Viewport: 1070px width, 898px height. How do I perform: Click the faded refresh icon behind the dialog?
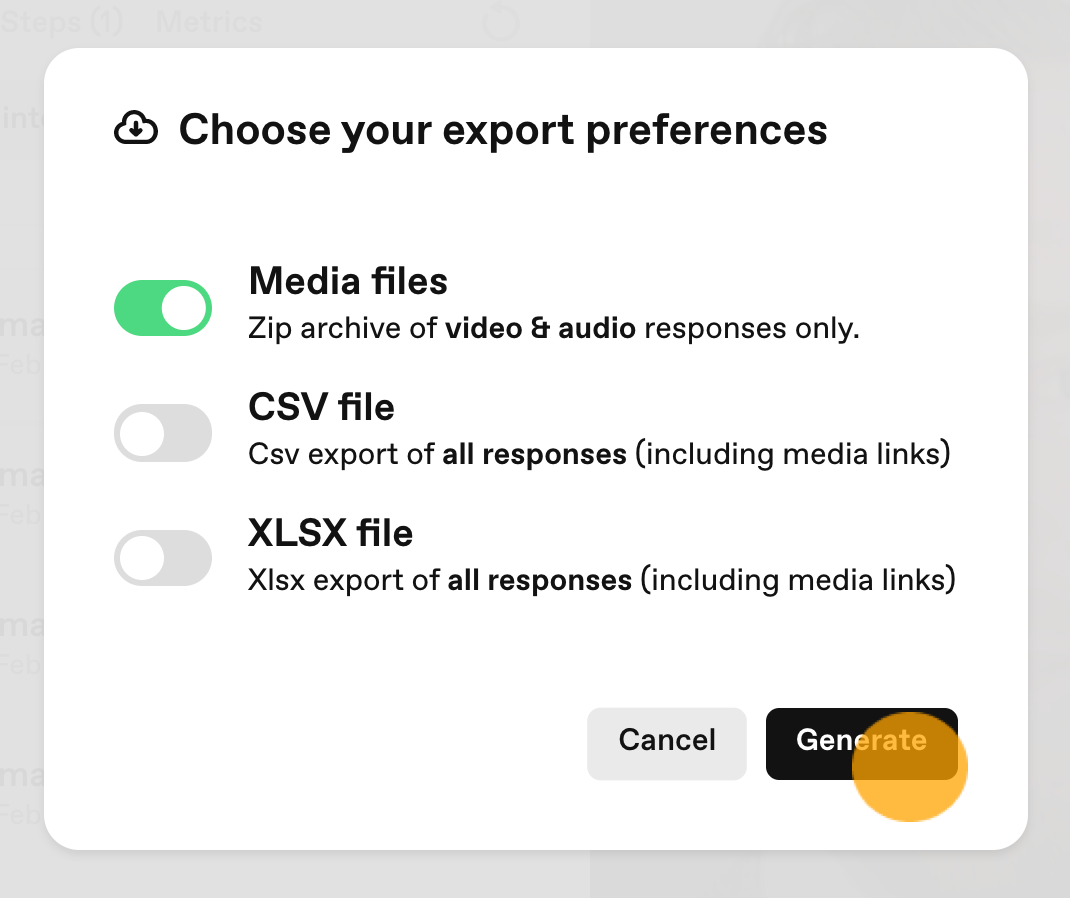[x=500, y=23]
